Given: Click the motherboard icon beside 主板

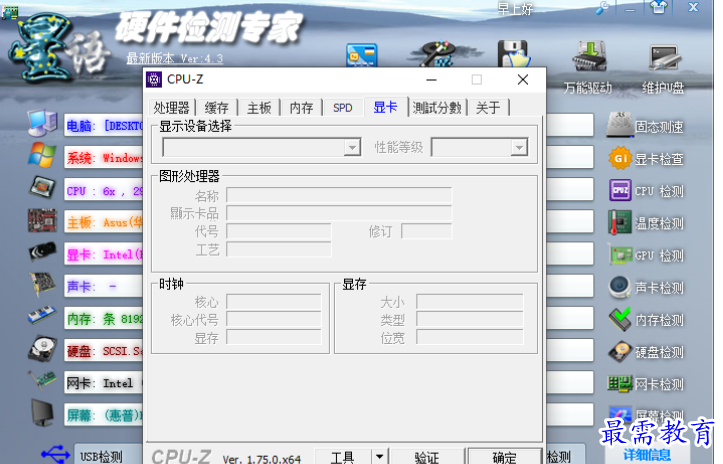Looking at the screenshot, I should (x=42, y=220).
